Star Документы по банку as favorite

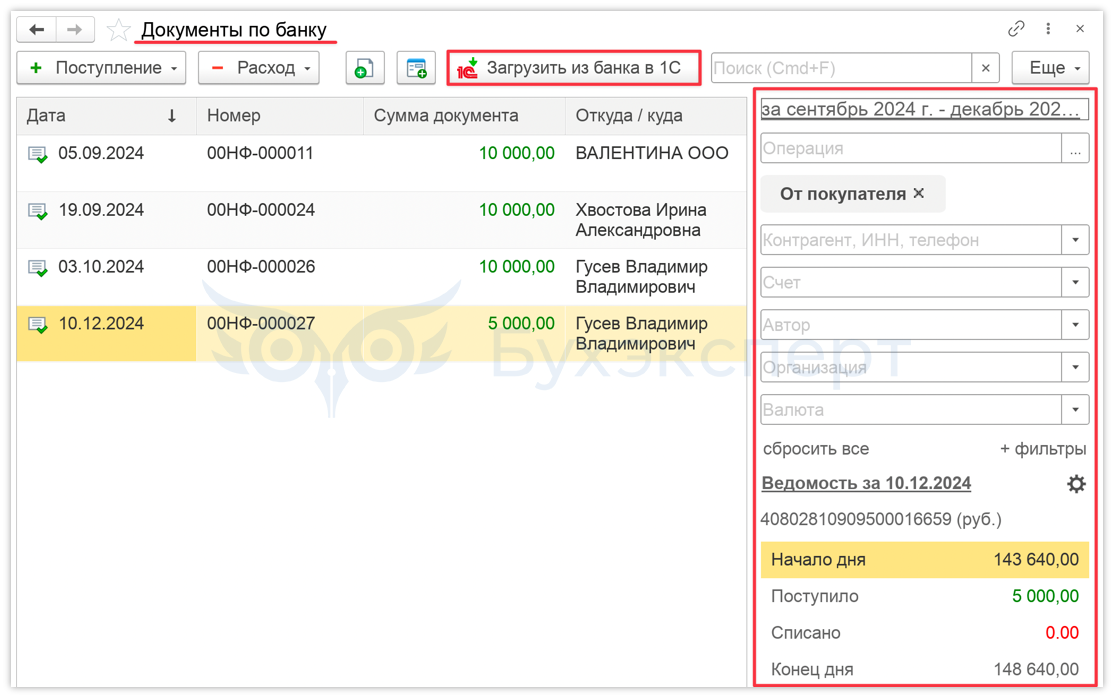click(118, 30)
